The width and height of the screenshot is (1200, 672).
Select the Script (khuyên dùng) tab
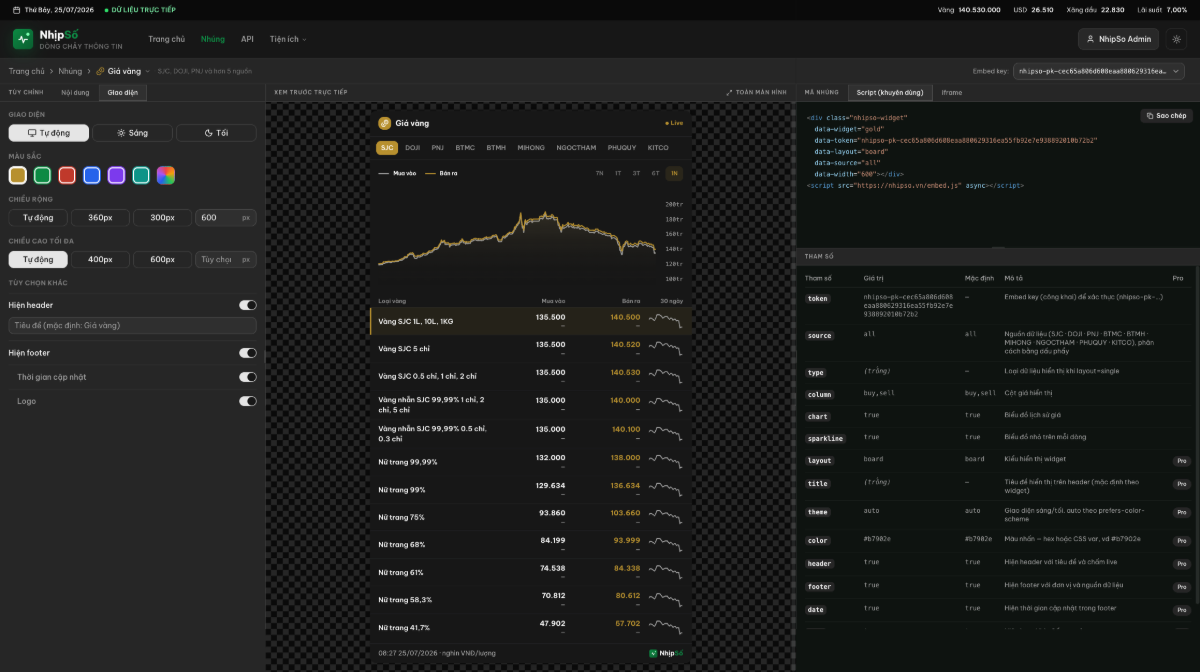(890, 92)
